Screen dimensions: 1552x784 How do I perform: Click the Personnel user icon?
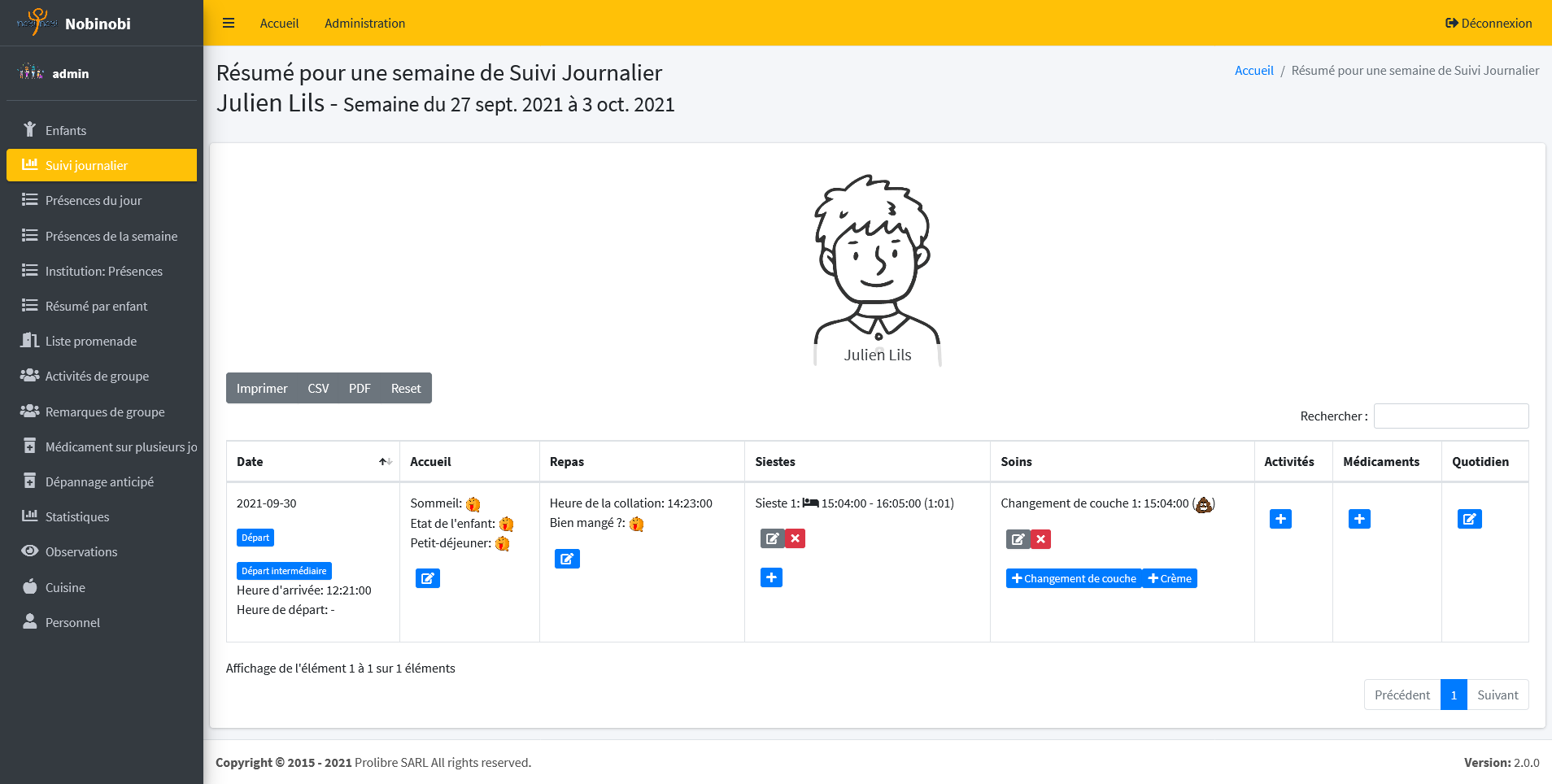click(30, 622)
